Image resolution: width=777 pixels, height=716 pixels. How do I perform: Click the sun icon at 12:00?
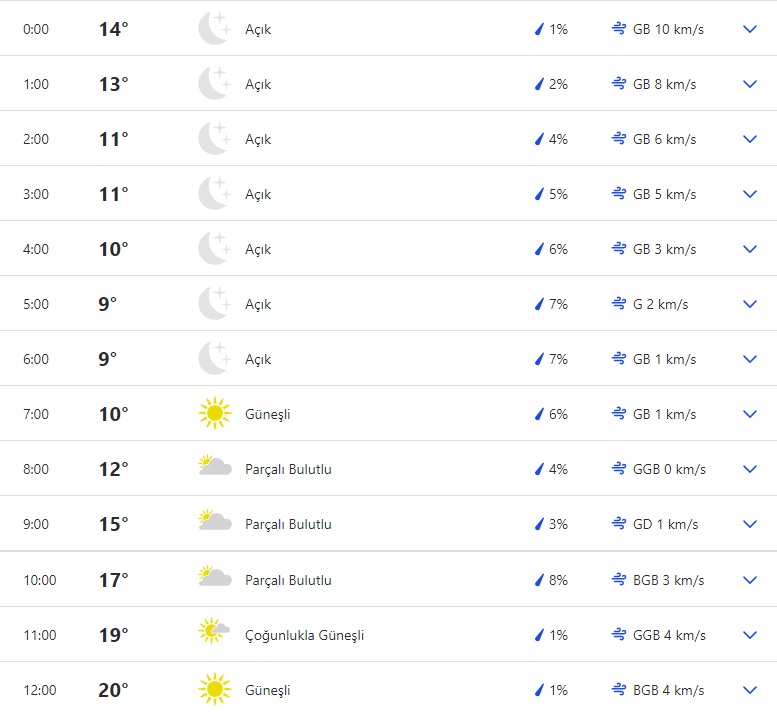point(214,690)
